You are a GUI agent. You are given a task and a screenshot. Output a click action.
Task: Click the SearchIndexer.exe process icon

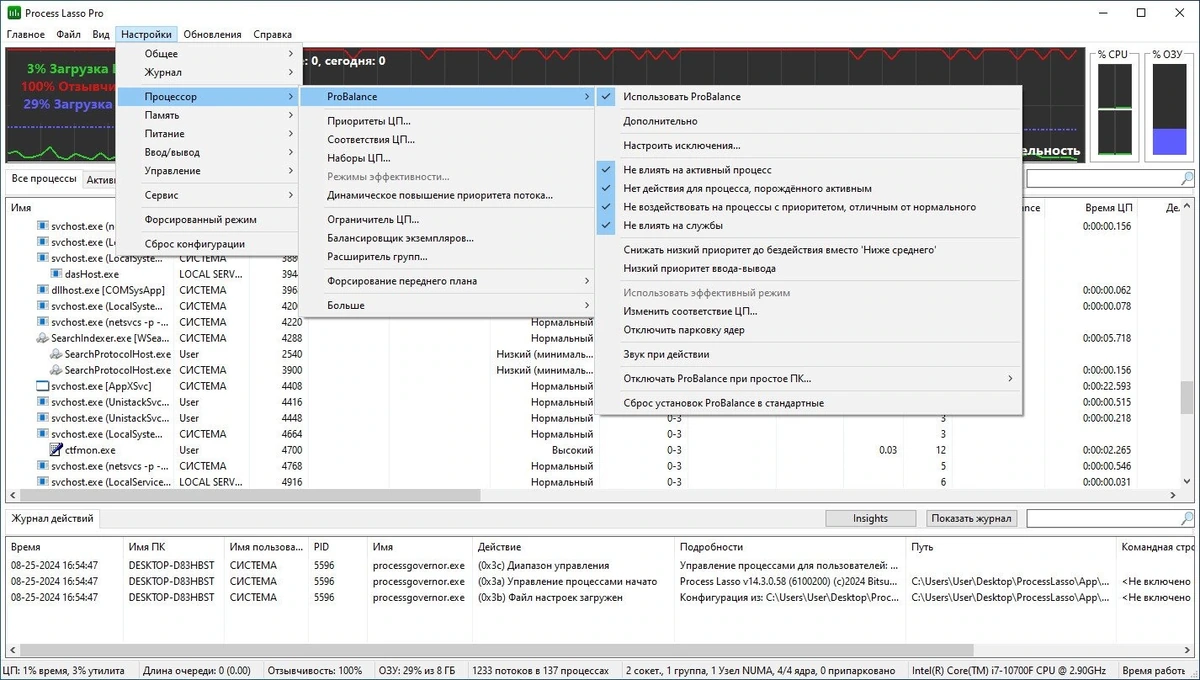[x=43, y=338]
